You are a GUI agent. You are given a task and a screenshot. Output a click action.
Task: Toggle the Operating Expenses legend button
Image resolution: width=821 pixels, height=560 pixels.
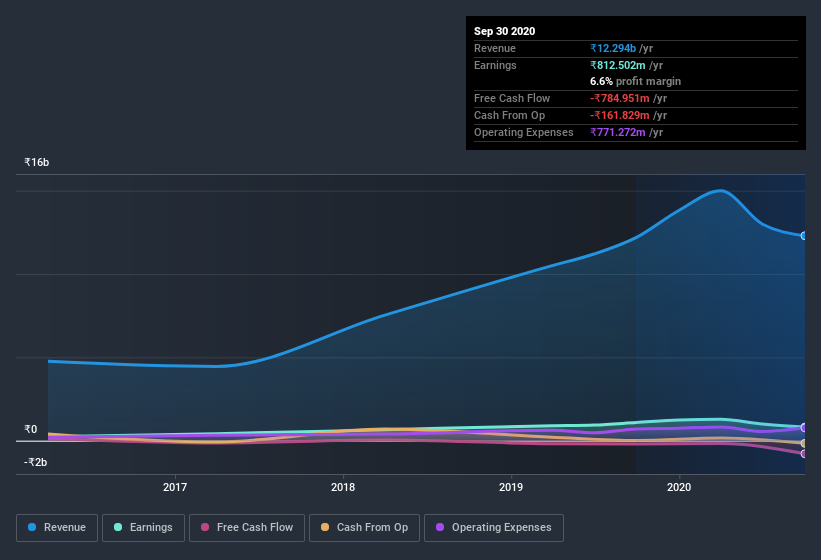(x=494, y=528)
